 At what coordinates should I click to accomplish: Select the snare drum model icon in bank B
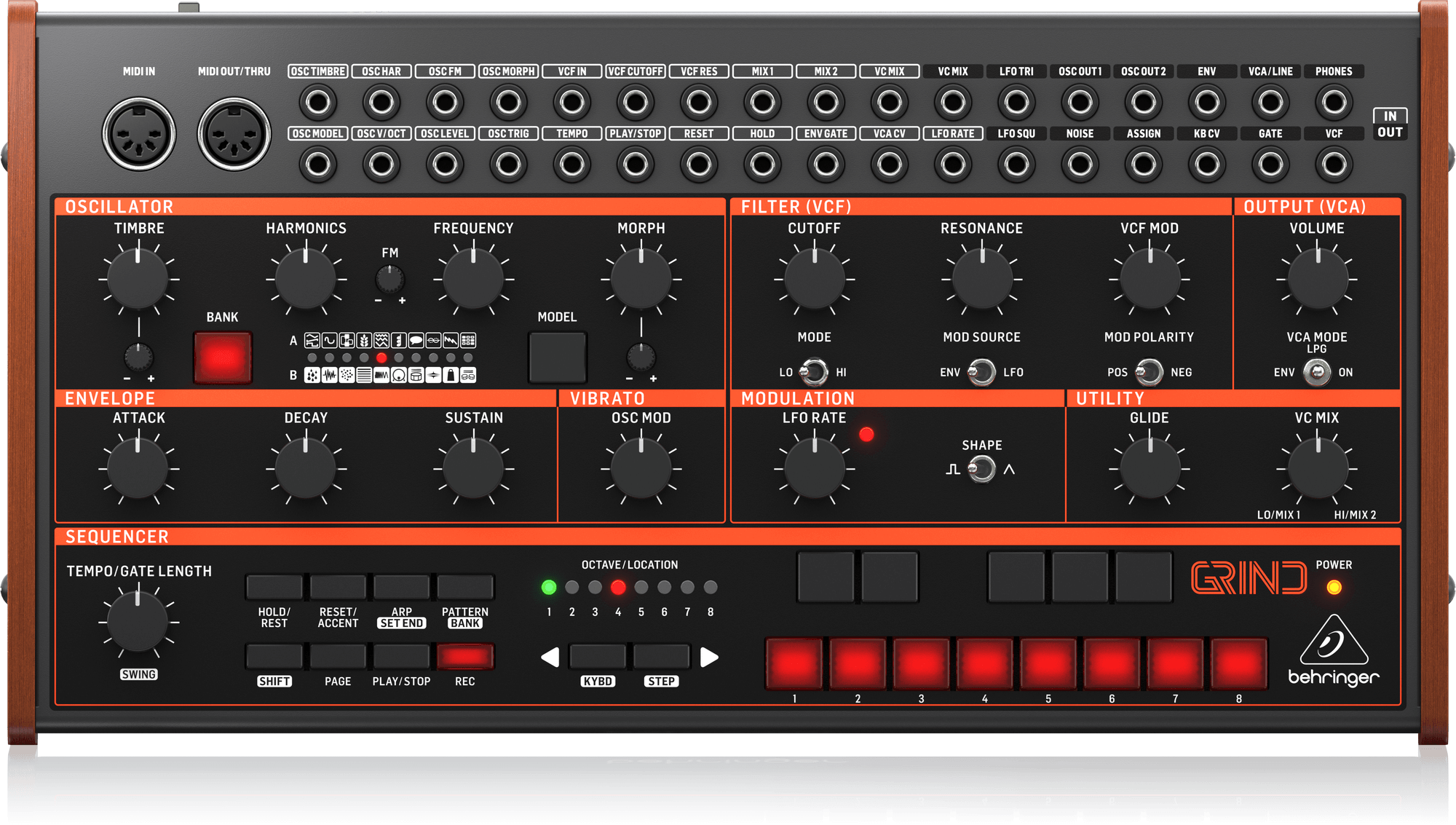[416, 376]
